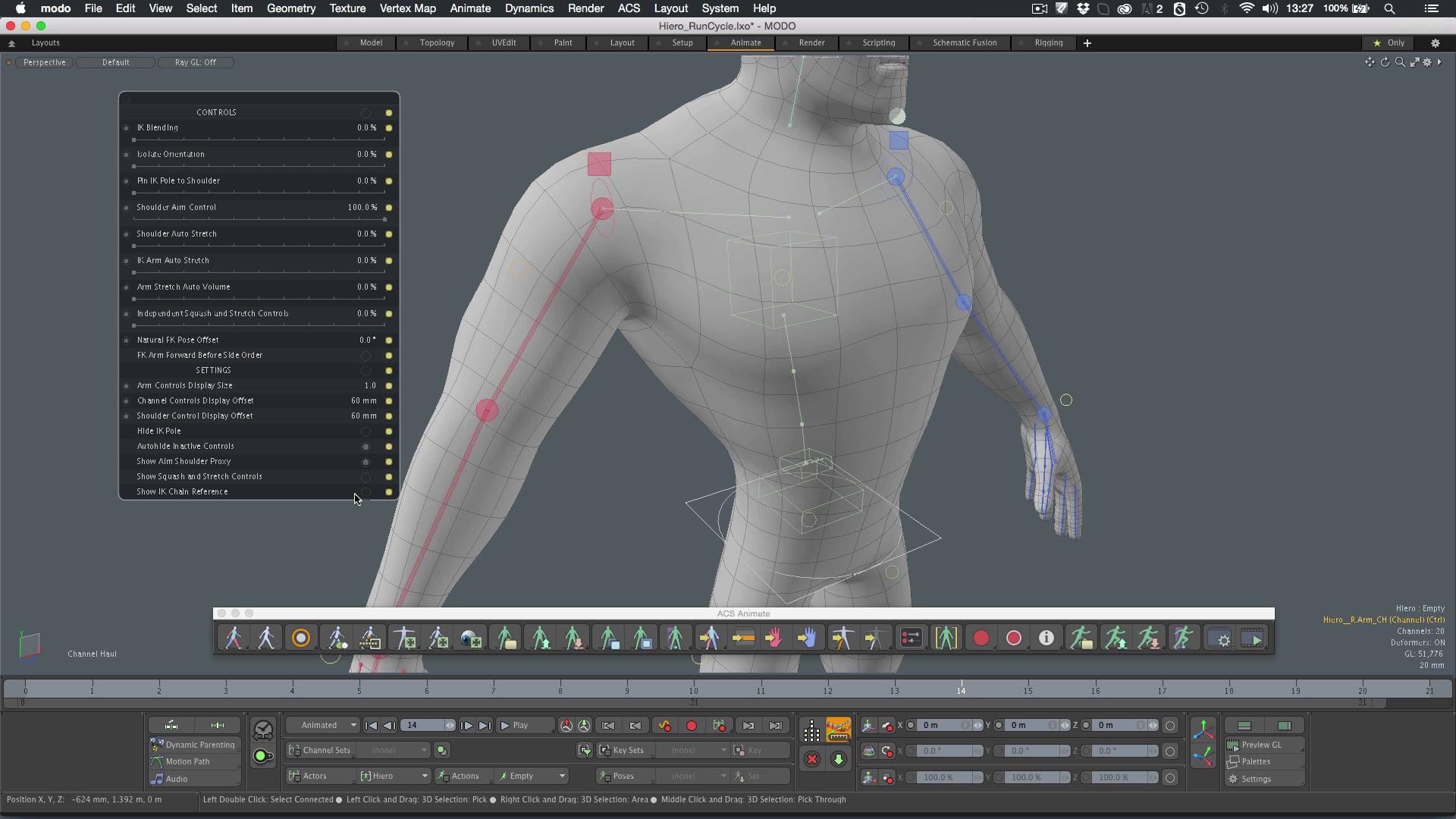The image size is (1456, 819).
Task: Open the Poses (none) dropdown
Action: point(692,777)
